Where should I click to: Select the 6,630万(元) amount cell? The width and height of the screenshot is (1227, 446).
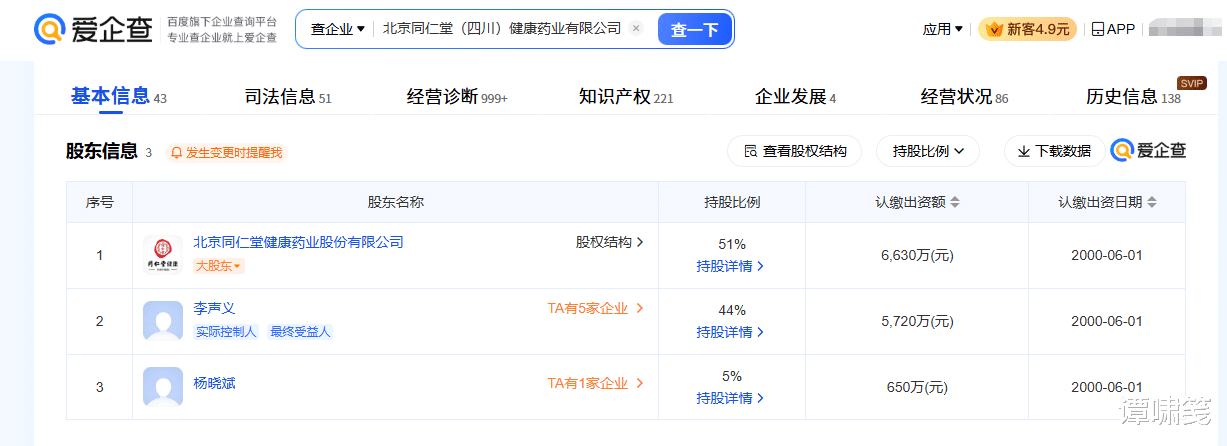point(918,255)
